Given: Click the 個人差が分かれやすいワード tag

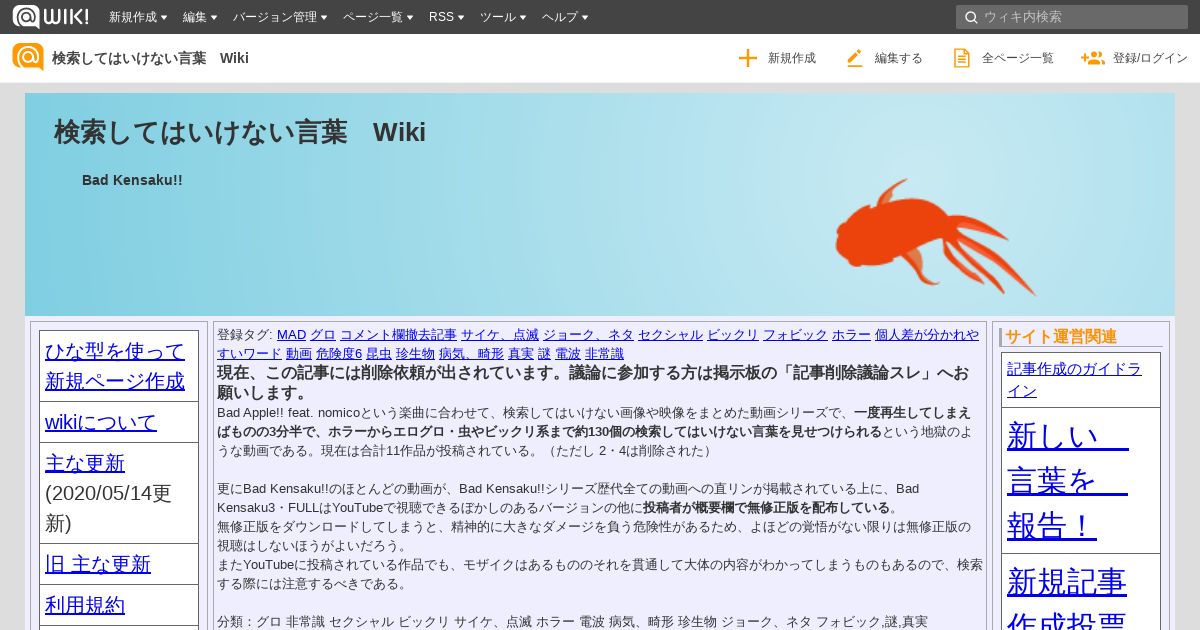Looking at the screenshot, I should pos(927,335).
